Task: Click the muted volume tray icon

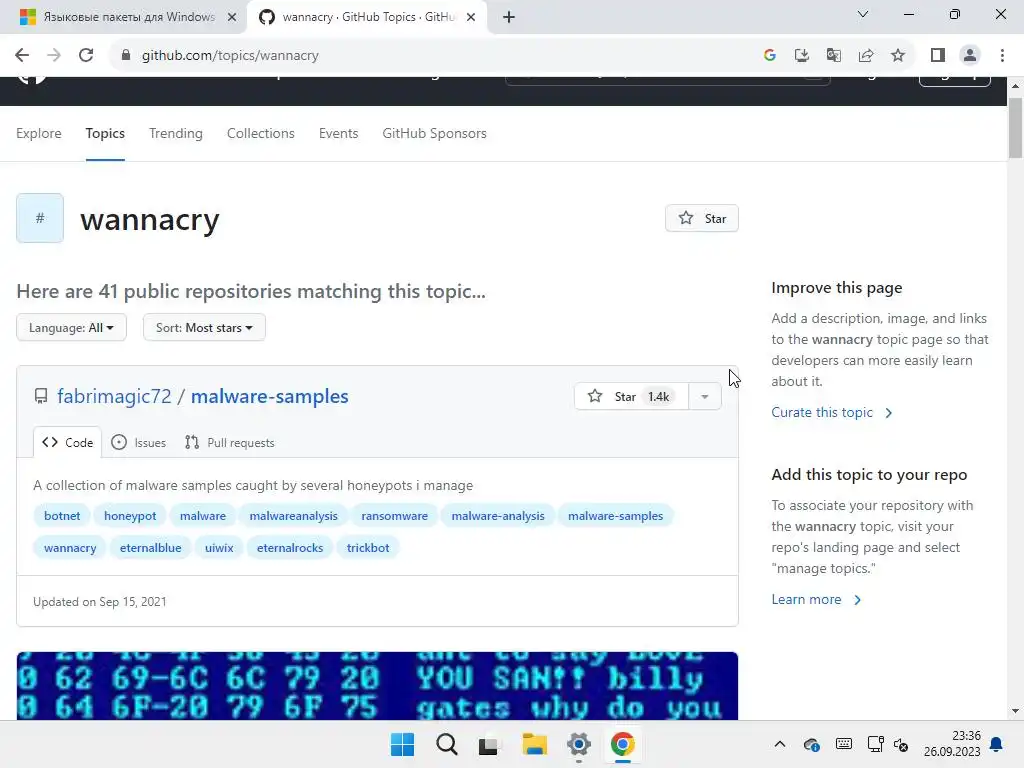Action: pyautogui.click(x=901, y=744)
